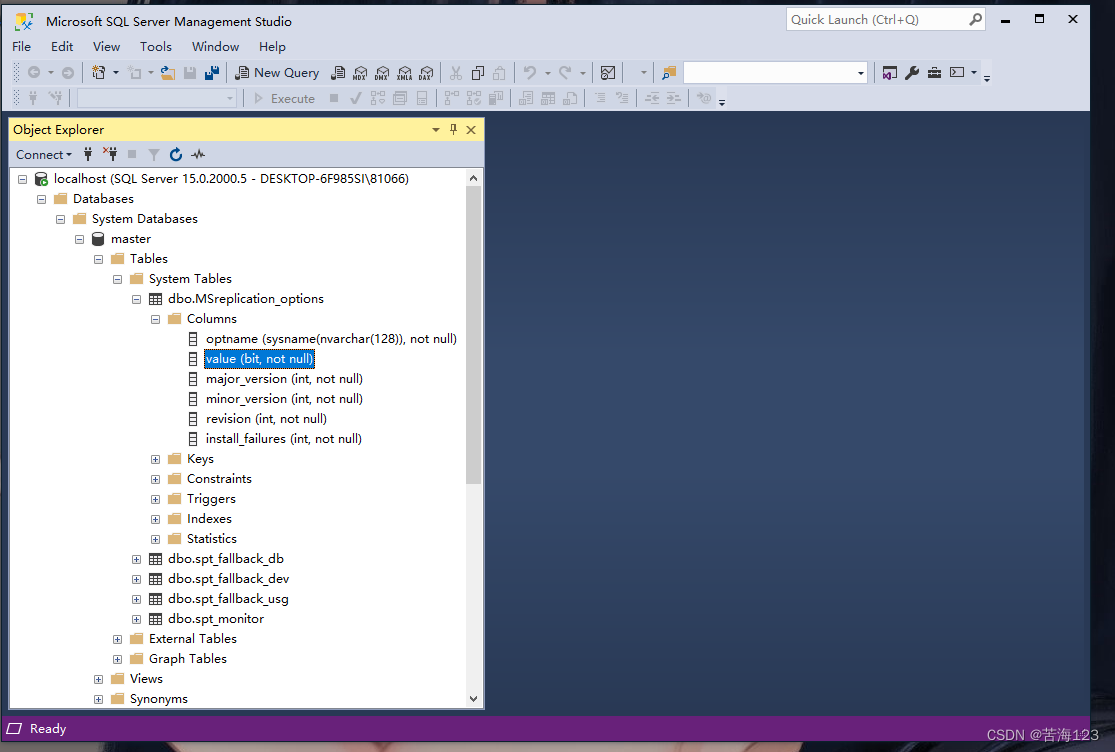Click the Solution Explorer window icon

(890, 72)
